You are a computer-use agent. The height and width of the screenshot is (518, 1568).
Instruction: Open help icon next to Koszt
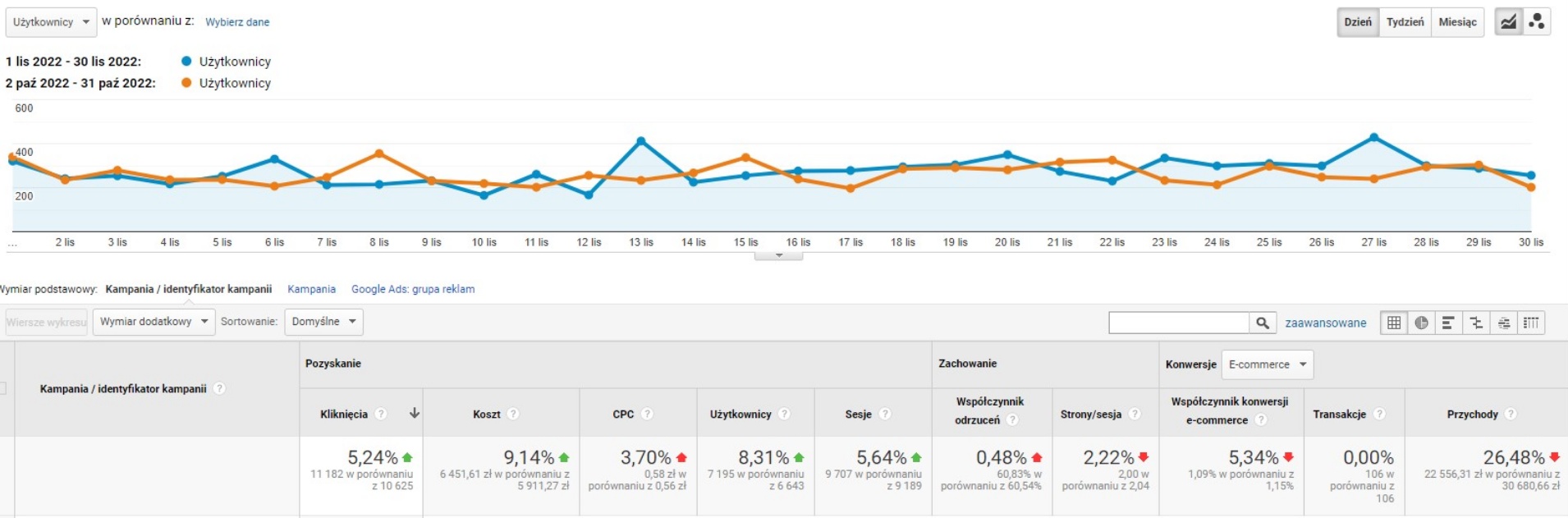coord(513,414)
